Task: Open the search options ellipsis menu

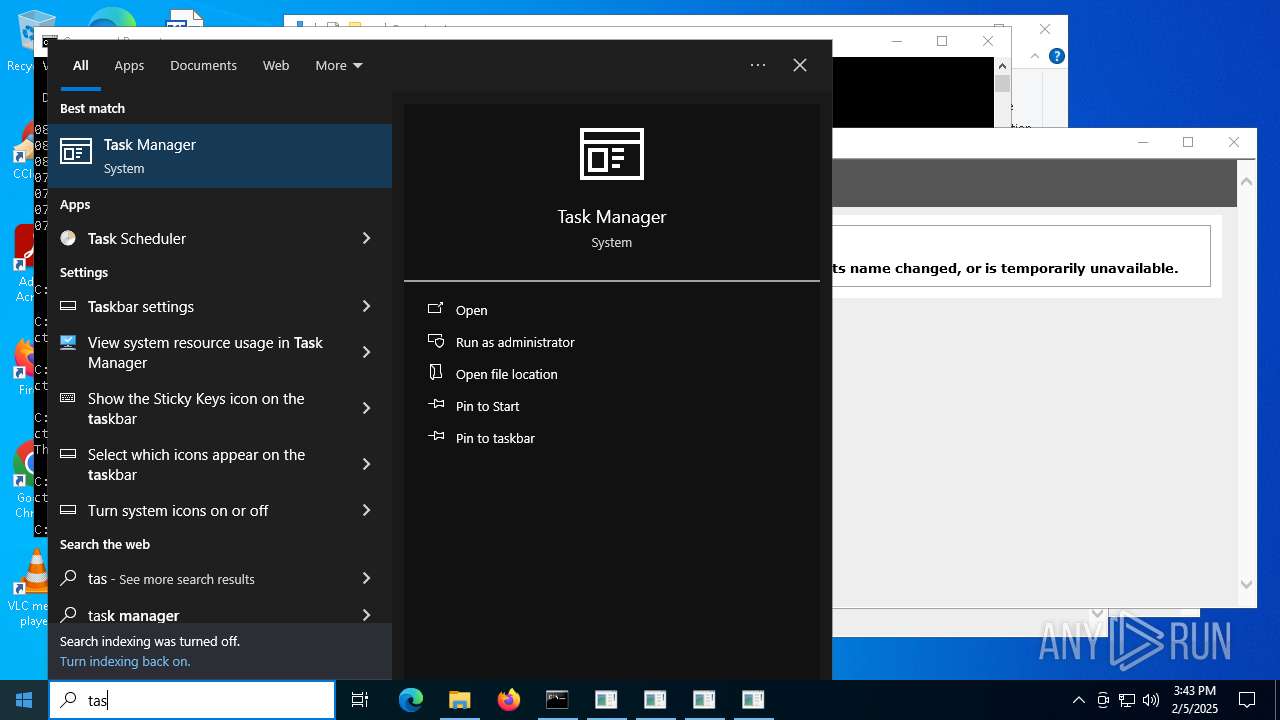Action: [758, 65]
